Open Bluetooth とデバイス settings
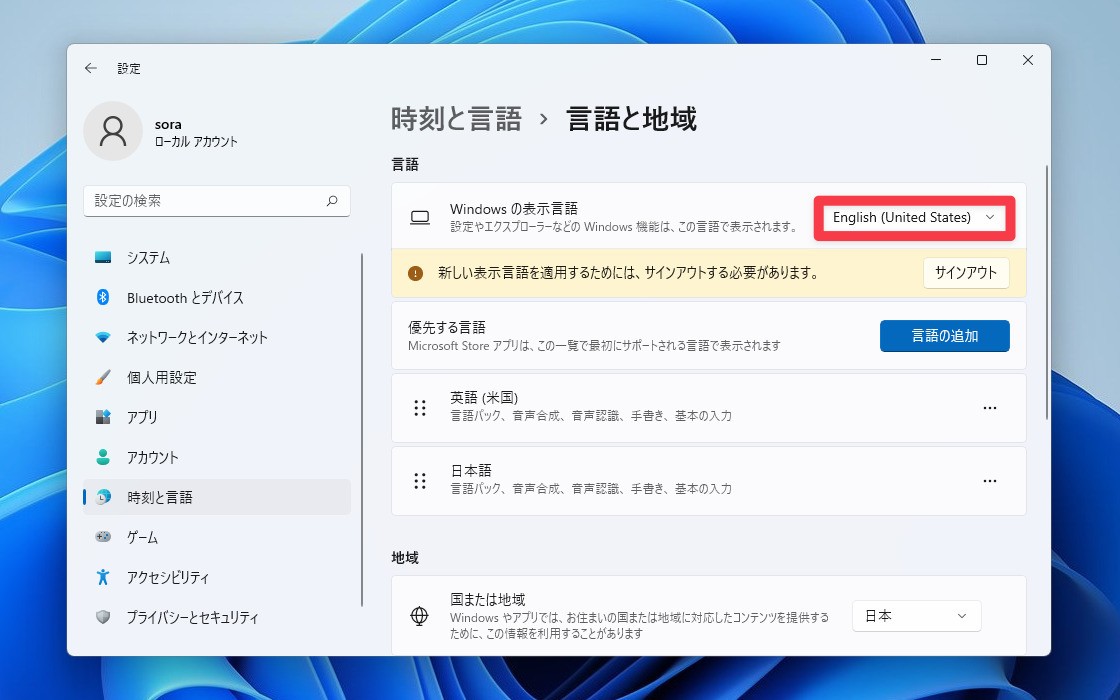 coord(216,298)
